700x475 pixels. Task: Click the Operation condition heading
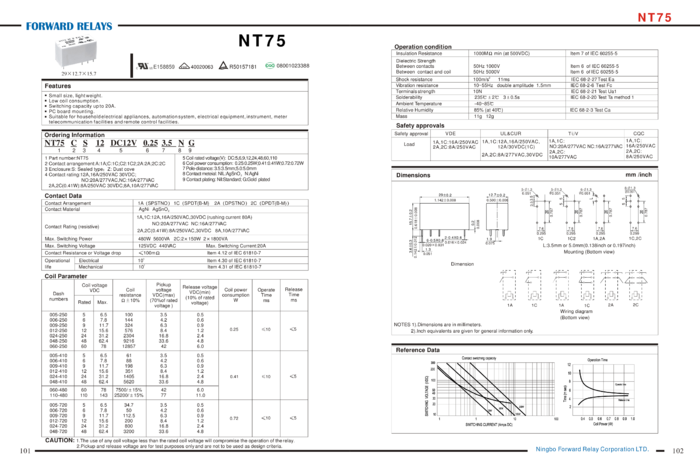click(423, 46)
